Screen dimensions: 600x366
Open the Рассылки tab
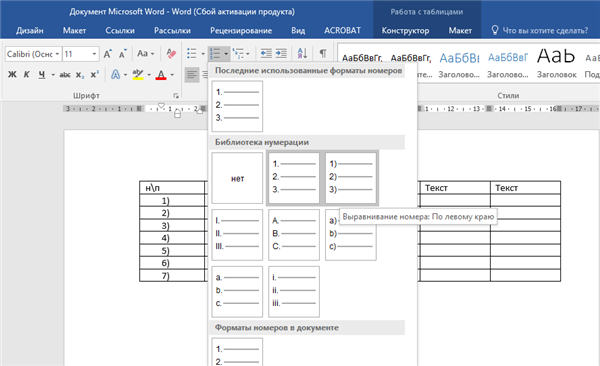click(x=172, y=31)
